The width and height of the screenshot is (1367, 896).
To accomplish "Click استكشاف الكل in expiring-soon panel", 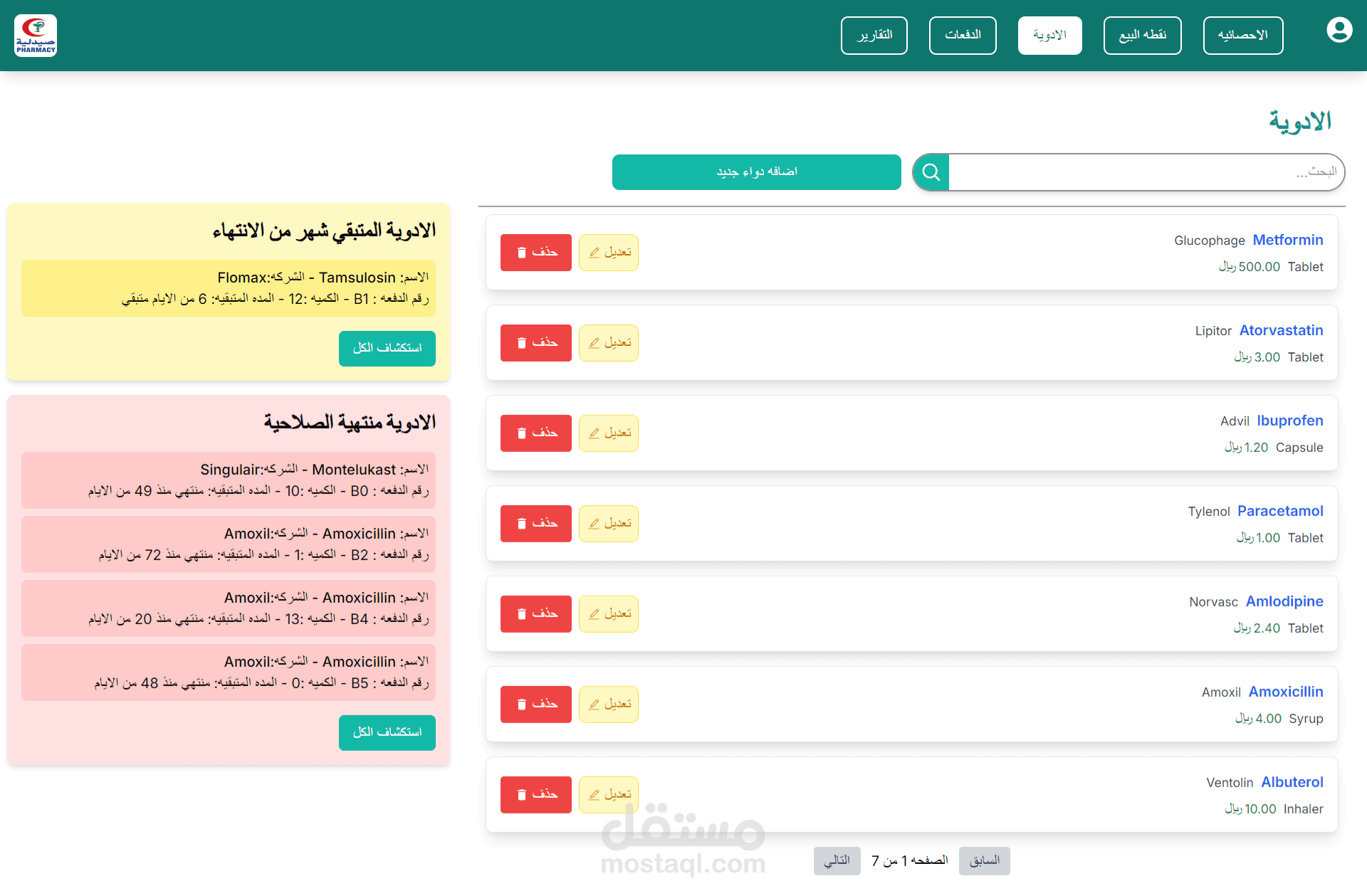I will [x=387, y=349].
